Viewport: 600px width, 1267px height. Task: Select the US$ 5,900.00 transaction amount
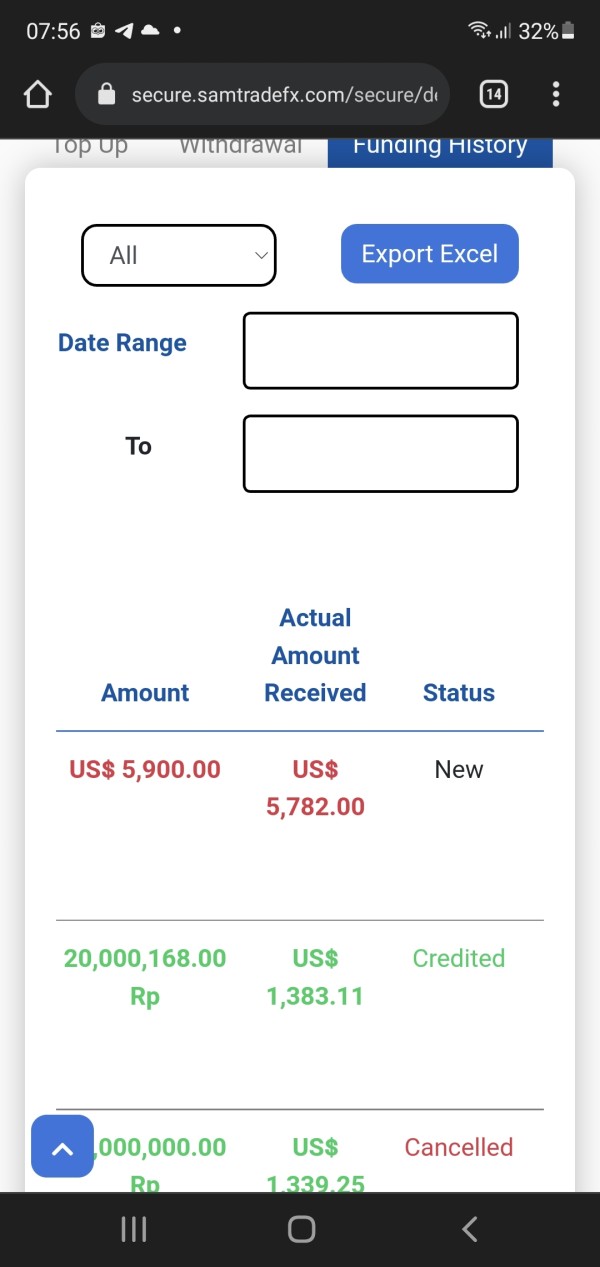click(145, 770)
